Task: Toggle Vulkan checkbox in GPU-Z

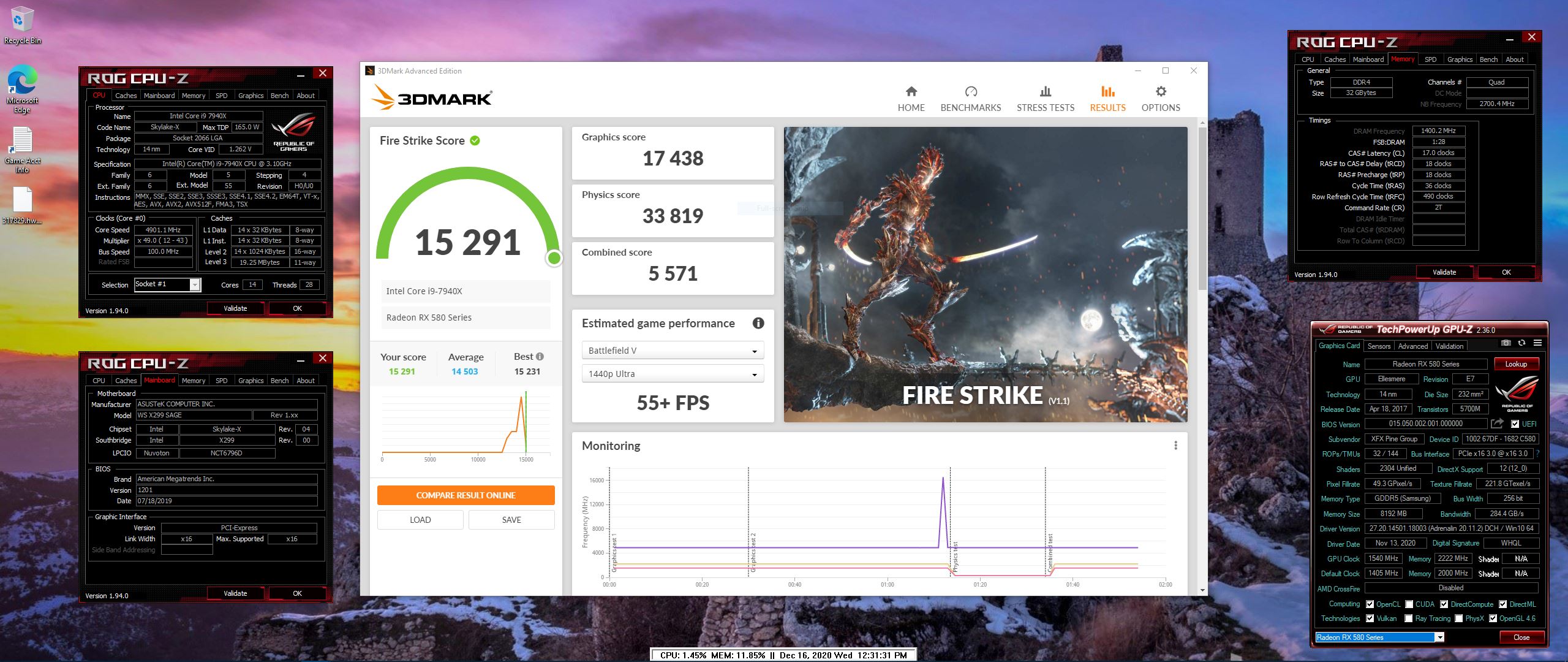Action: (x=1370, y=618)
